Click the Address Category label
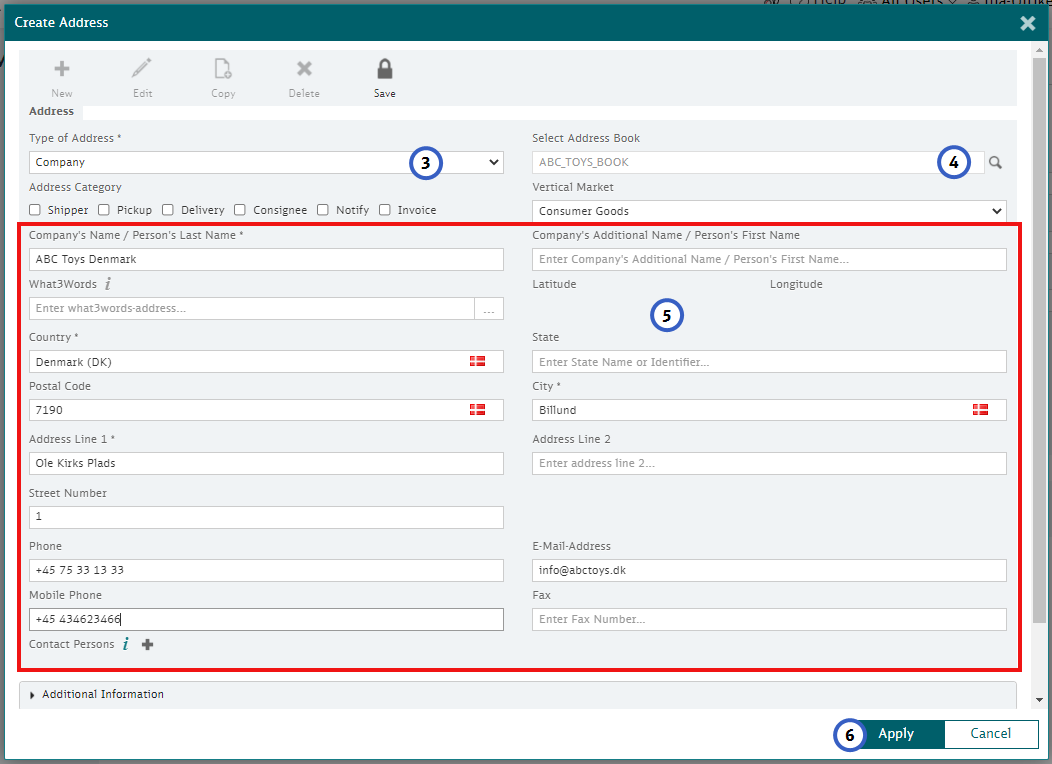1052x764 pixels. [75, 187]
